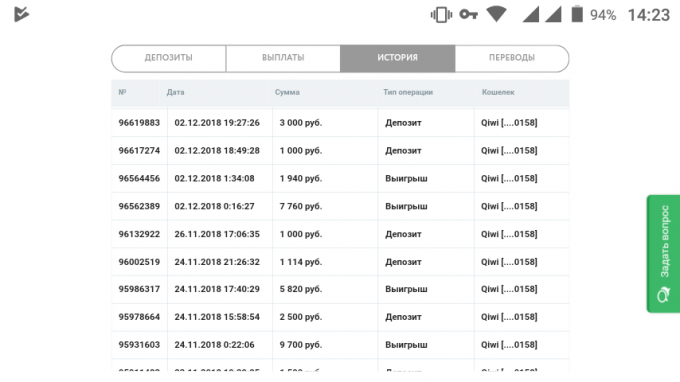Image resolution: width=680 pixels, height=382 pixels.
Task: Click the 9 700 руб. amount
Action: coord(301,345)
